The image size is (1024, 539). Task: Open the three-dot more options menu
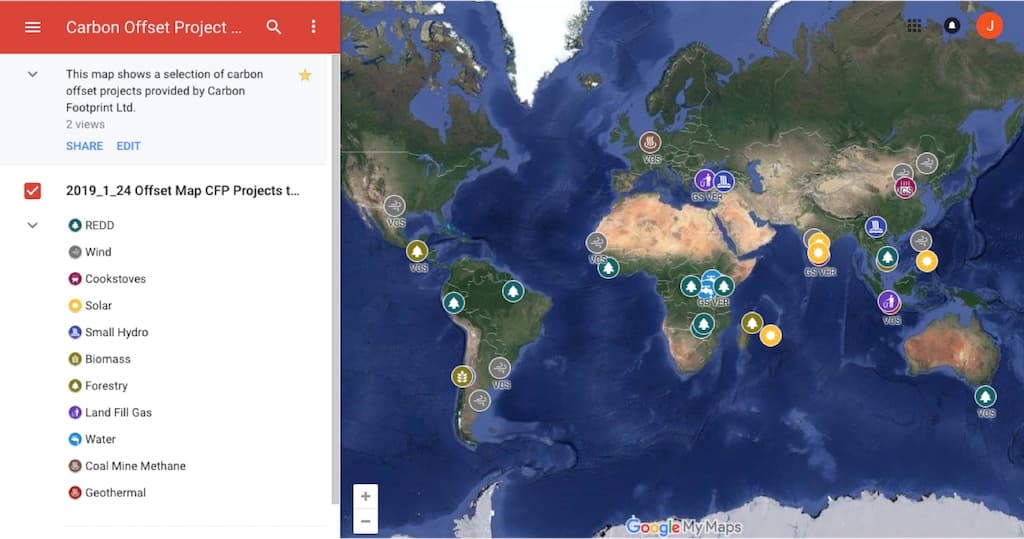click(313, 26)
